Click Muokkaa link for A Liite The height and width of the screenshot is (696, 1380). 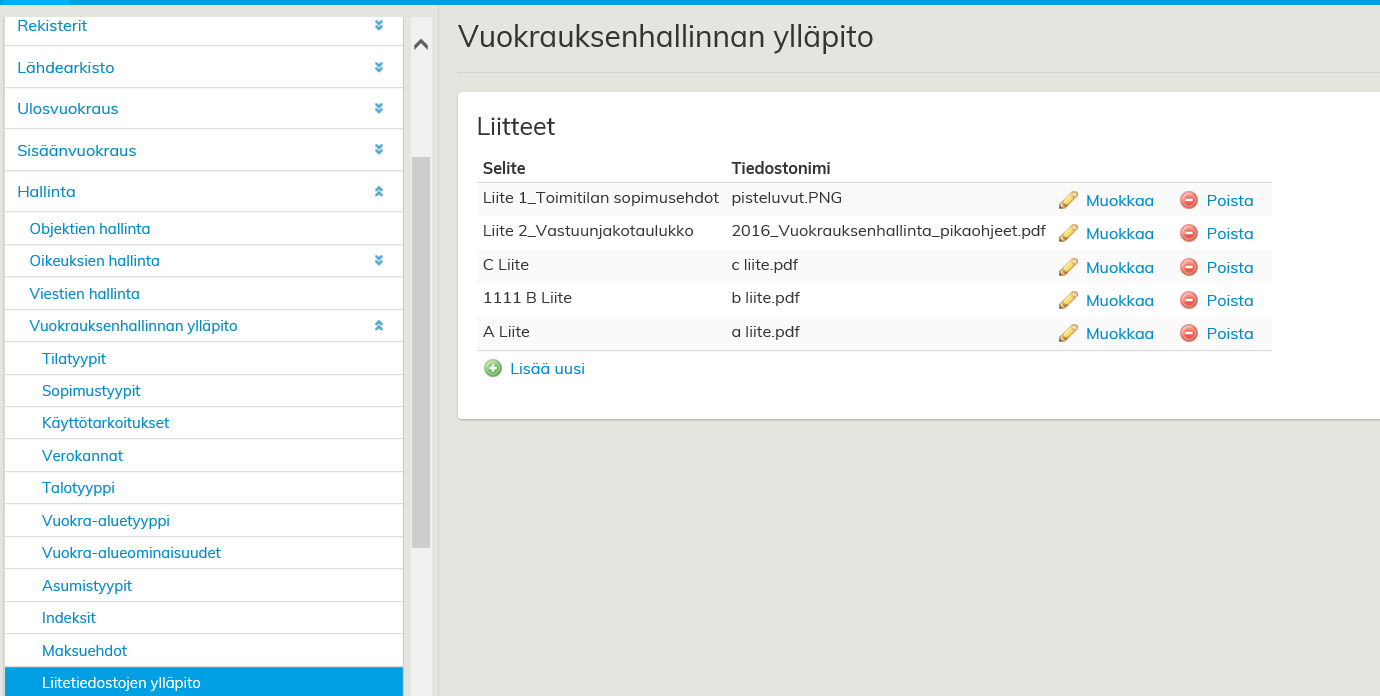pos(1119,333)
